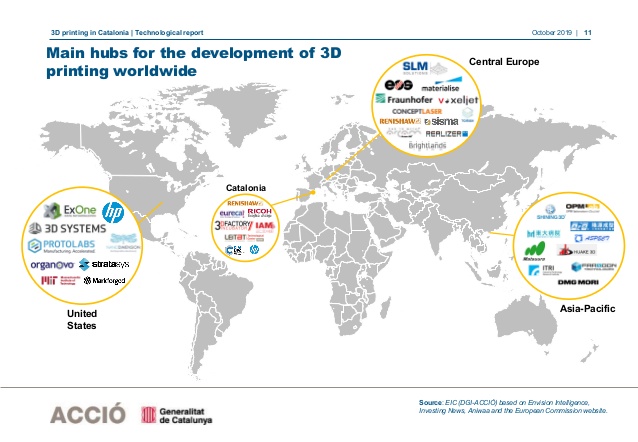638x442 pixels.
Task: Select the Leitat logo
Action: pyautogui.click(x=244, y=237)
